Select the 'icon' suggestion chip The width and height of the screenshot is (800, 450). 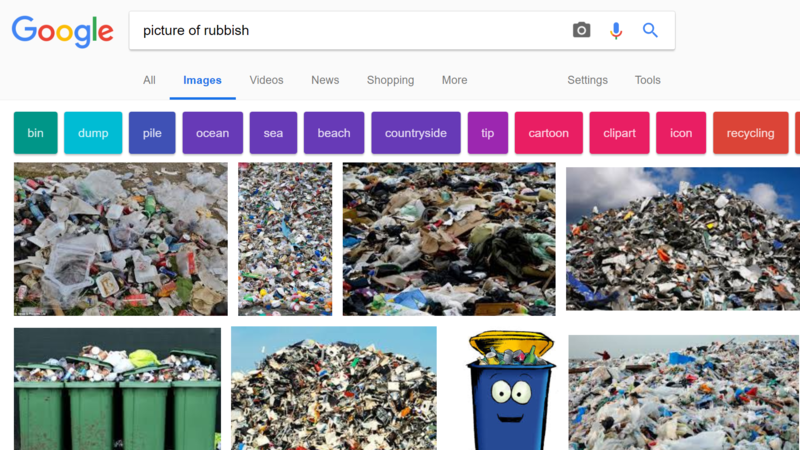point(681,133)
